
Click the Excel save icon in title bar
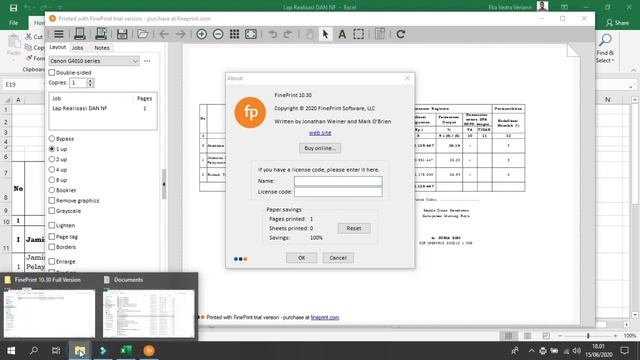[x=13, y=7]
